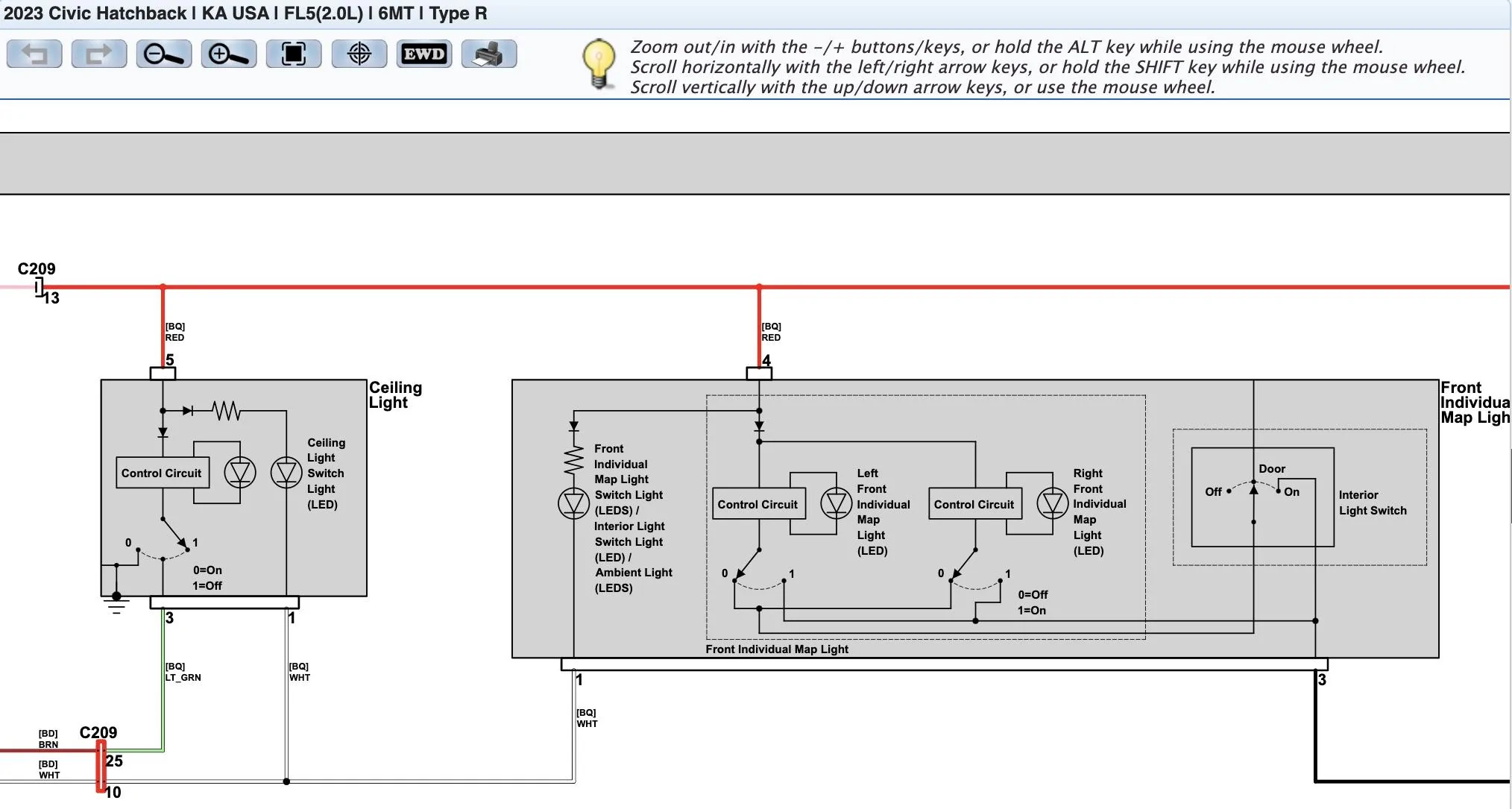Print the diagram with printer icon
The height and width of the screenshot is (809, 1512).
click(489, 54)
